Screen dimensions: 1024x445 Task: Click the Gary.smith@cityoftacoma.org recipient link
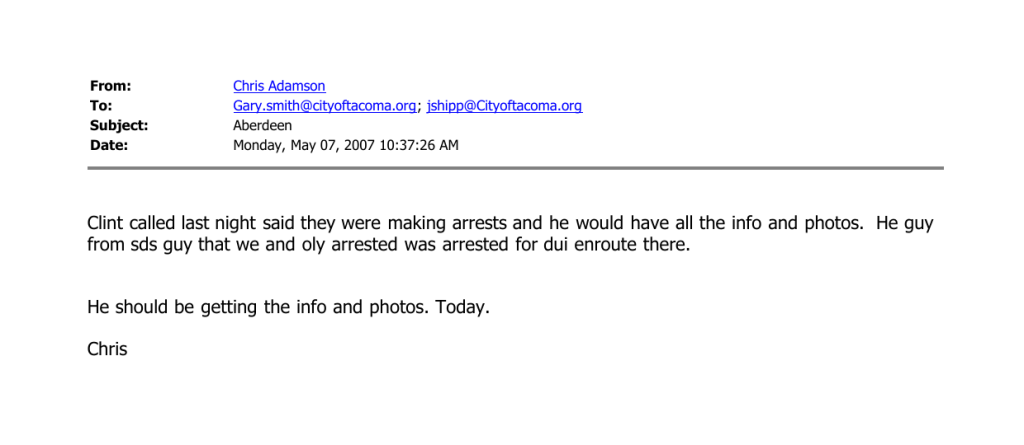(325, 106)
